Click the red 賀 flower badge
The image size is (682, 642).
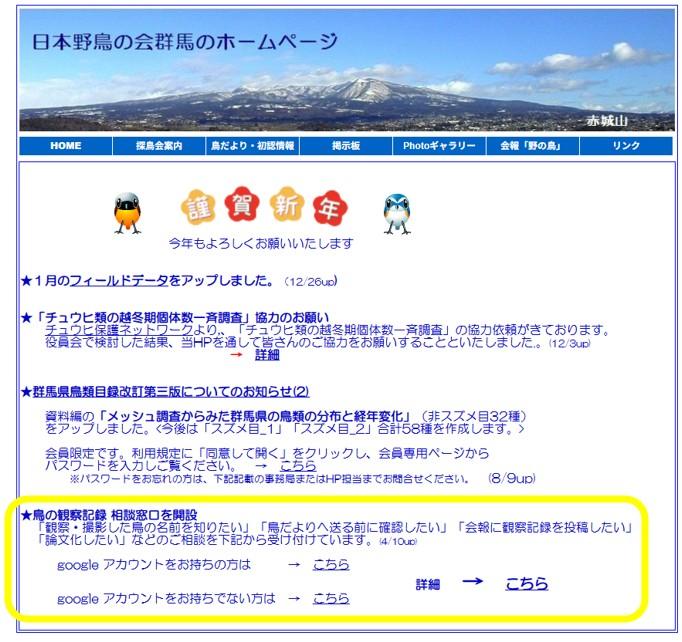point(241,206)
